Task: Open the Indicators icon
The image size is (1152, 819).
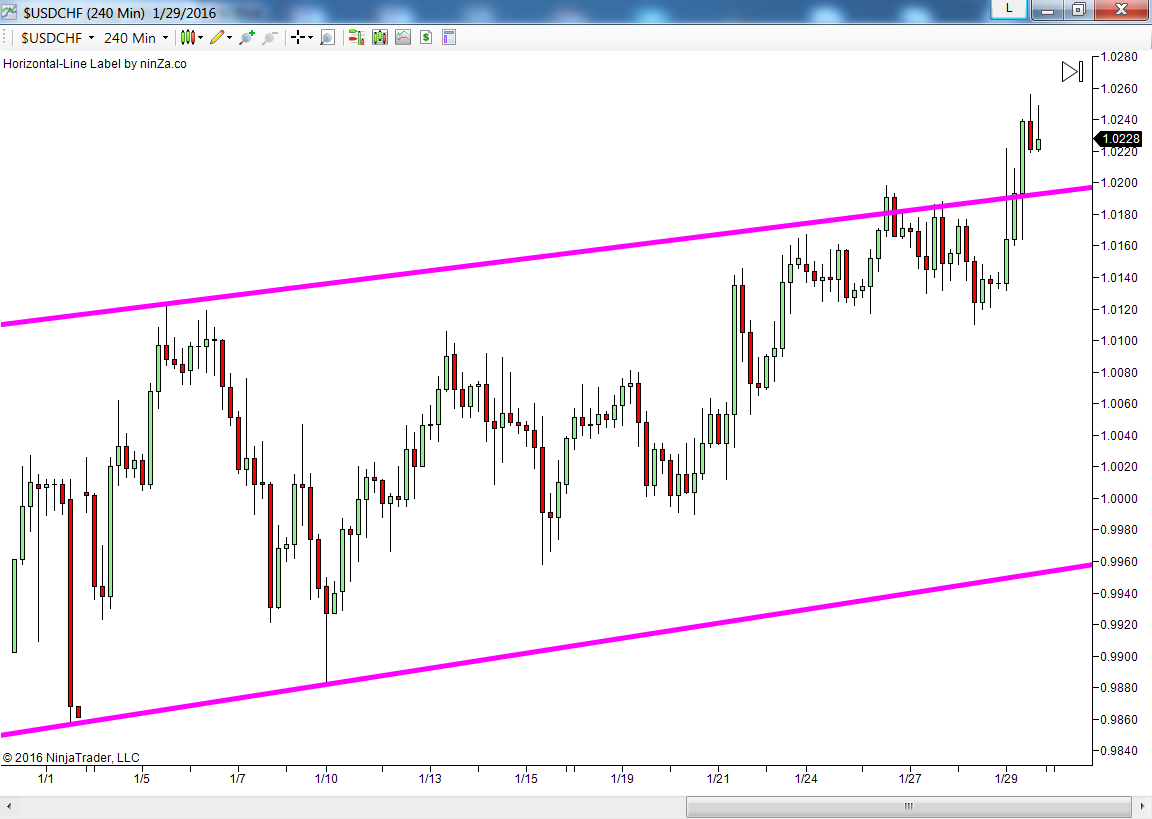Action: pos(403,37)
